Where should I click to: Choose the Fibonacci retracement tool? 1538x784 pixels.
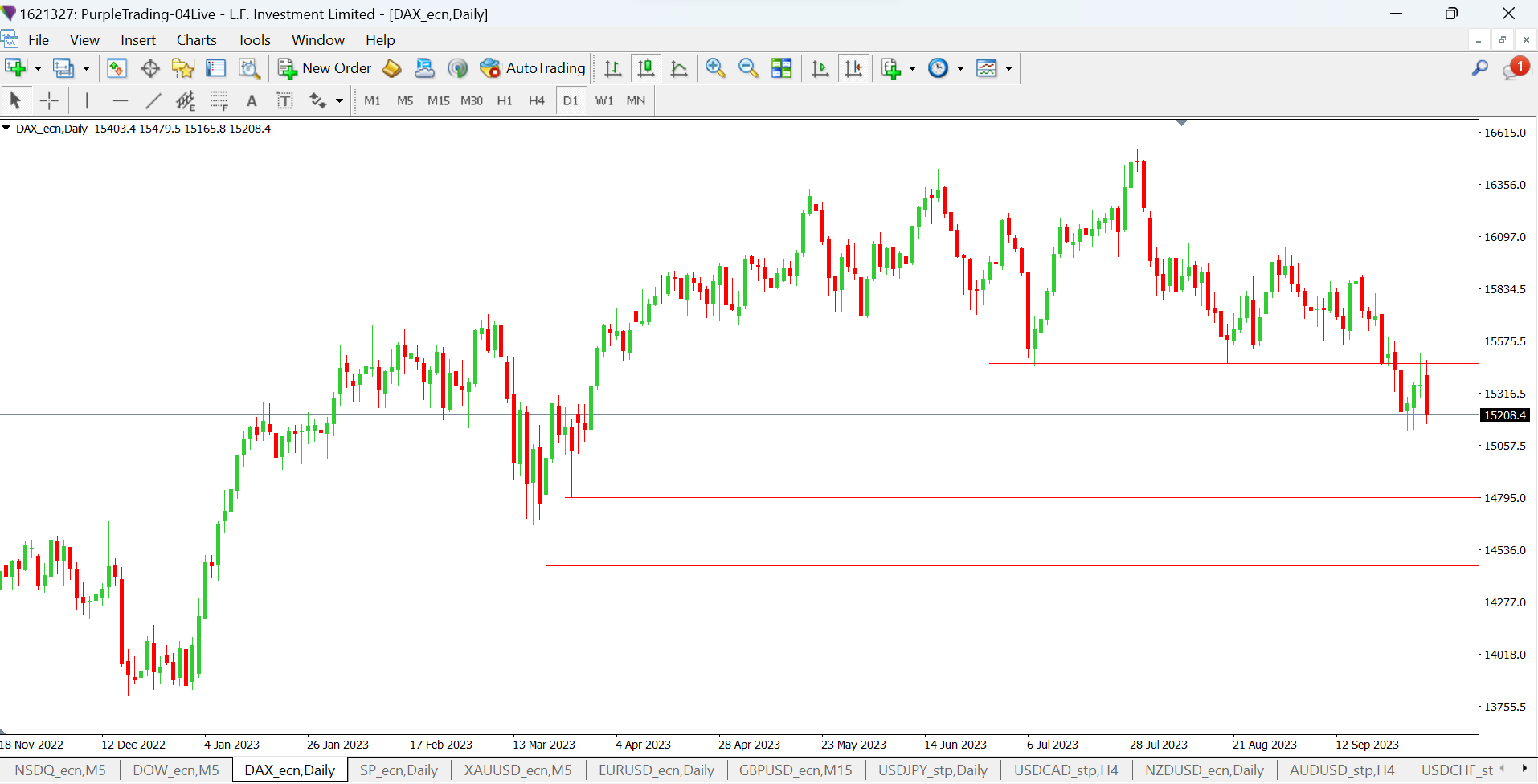[219, 100]
